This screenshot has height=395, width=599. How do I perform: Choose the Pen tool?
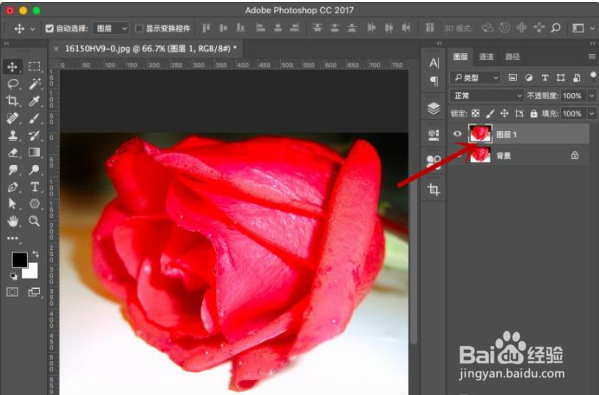pyautogui.click(x=13, y=187)
